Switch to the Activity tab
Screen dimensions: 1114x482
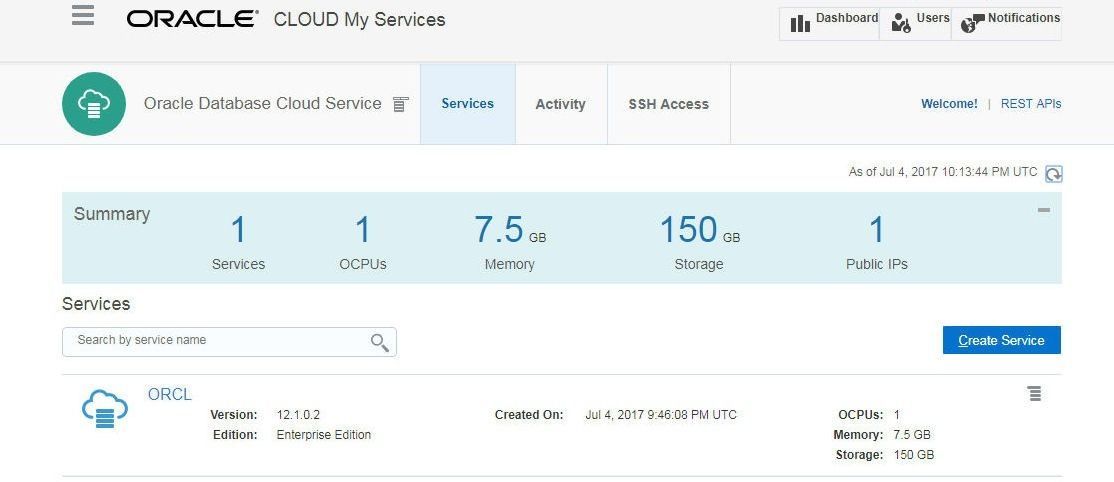(561, 104)
